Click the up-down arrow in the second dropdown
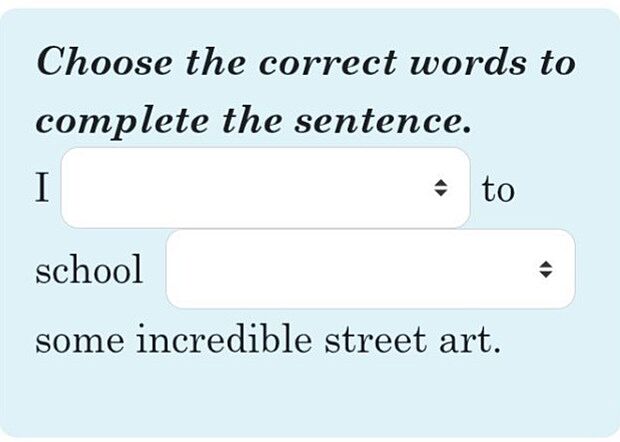Viewport: 620px width, 442px height. [x=545, y=269]
